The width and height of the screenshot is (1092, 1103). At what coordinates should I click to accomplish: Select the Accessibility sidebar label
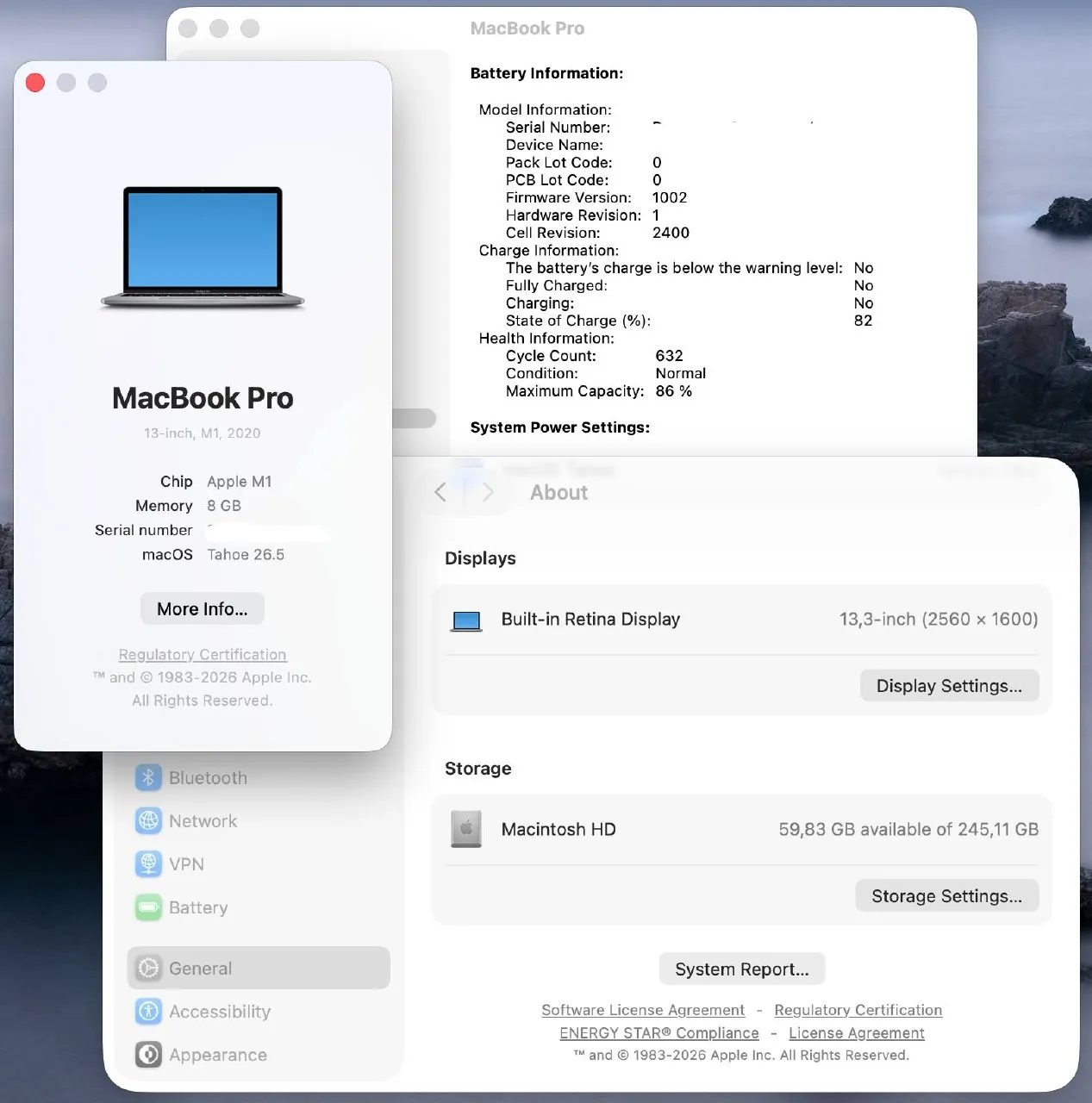pos(220,1012)
